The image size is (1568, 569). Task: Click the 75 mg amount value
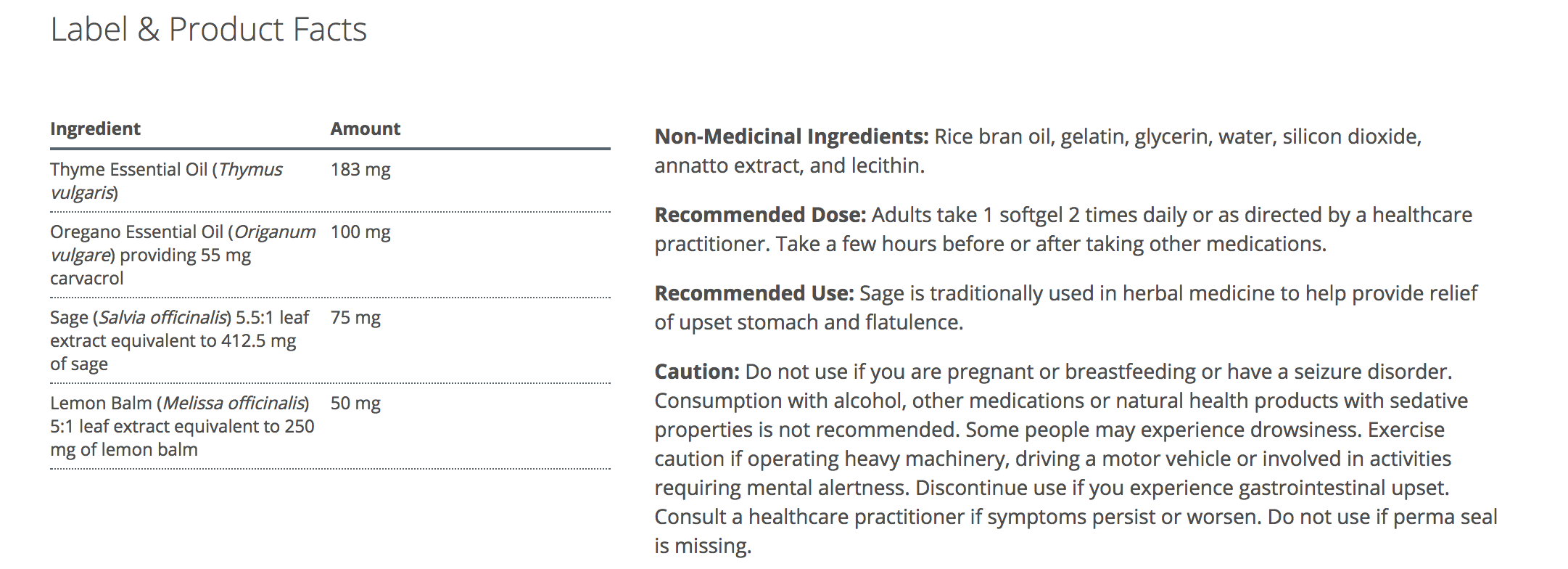tap(355, 318)
